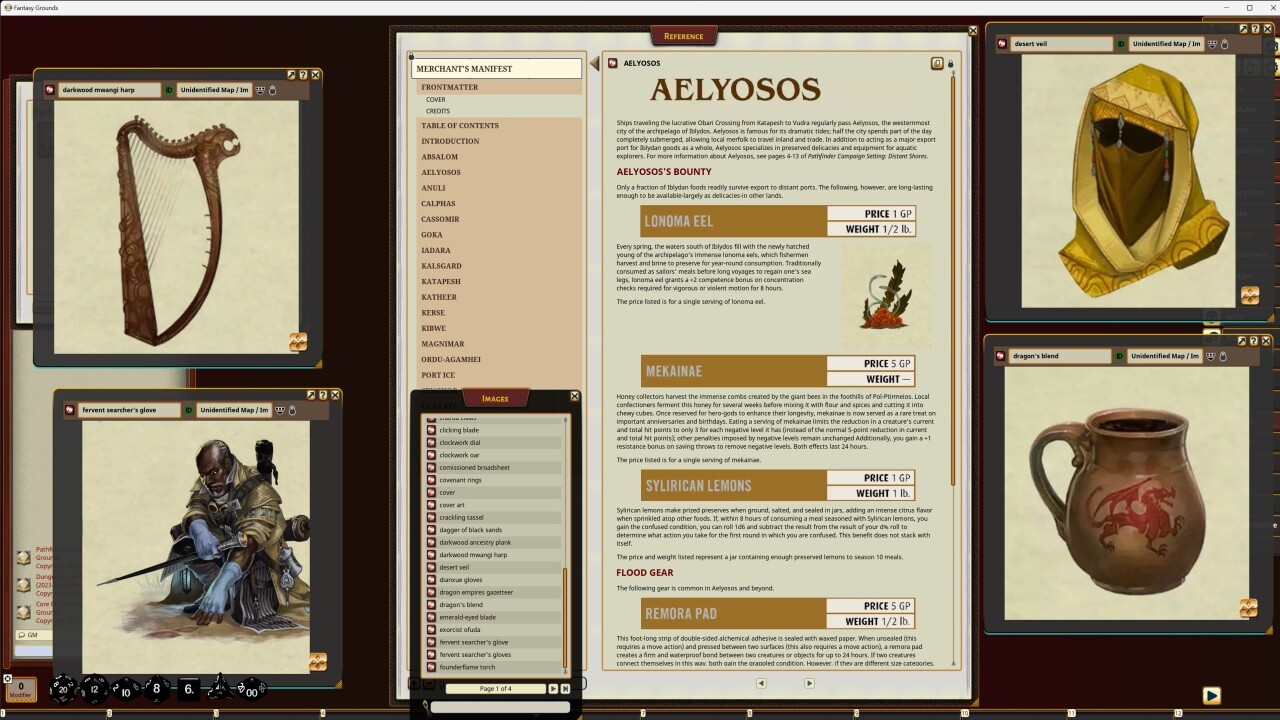Open the AELYOSOS chapter link
1280x720 pixels.
coord(443,171)
